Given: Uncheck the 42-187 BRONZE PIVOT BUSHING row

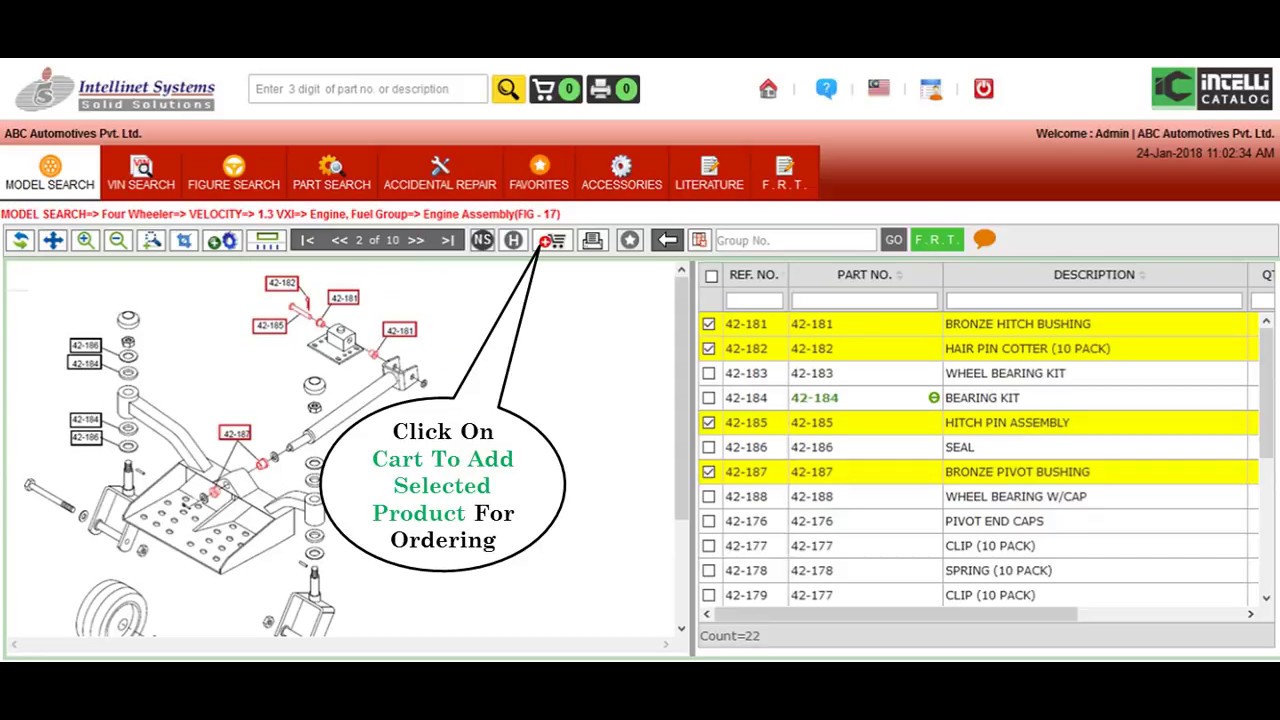Looking at the screenshot, I should pyautogui.click(x=709, y=472).
